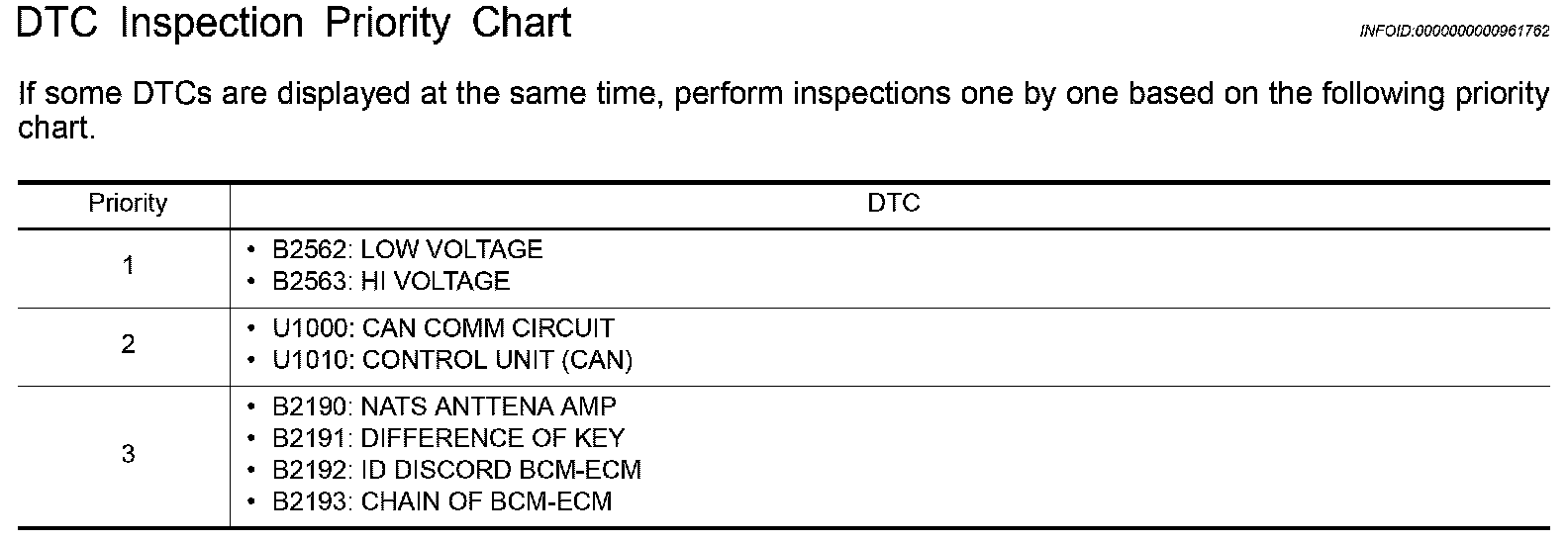Click the DTC Inspection Priority Chart heading
Screen dimensions: 1568x542
click(294, 23)
